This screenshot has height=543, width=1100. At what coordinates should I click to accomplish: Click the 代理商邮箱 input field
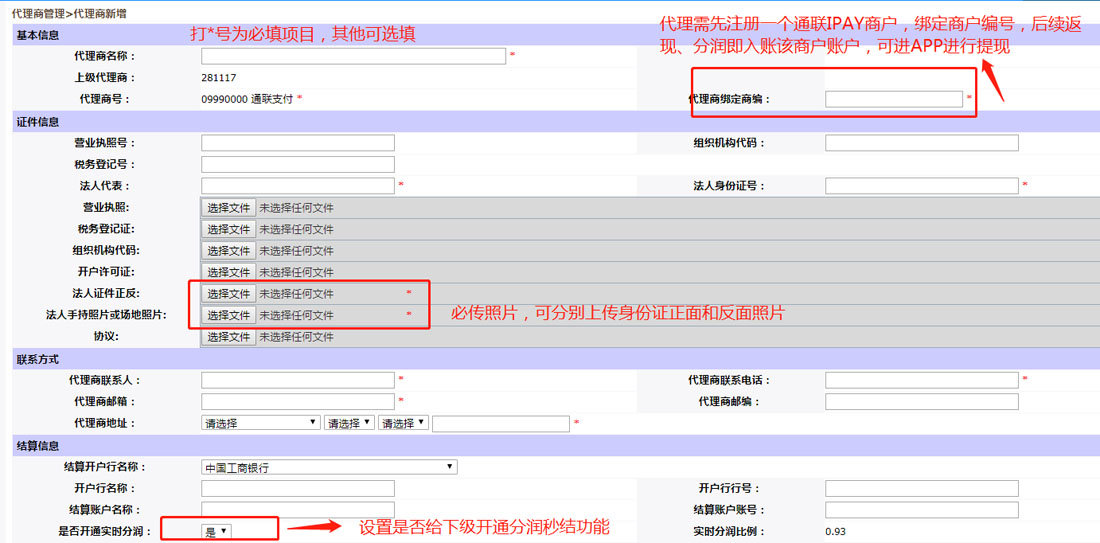click(x=297, y=402)
